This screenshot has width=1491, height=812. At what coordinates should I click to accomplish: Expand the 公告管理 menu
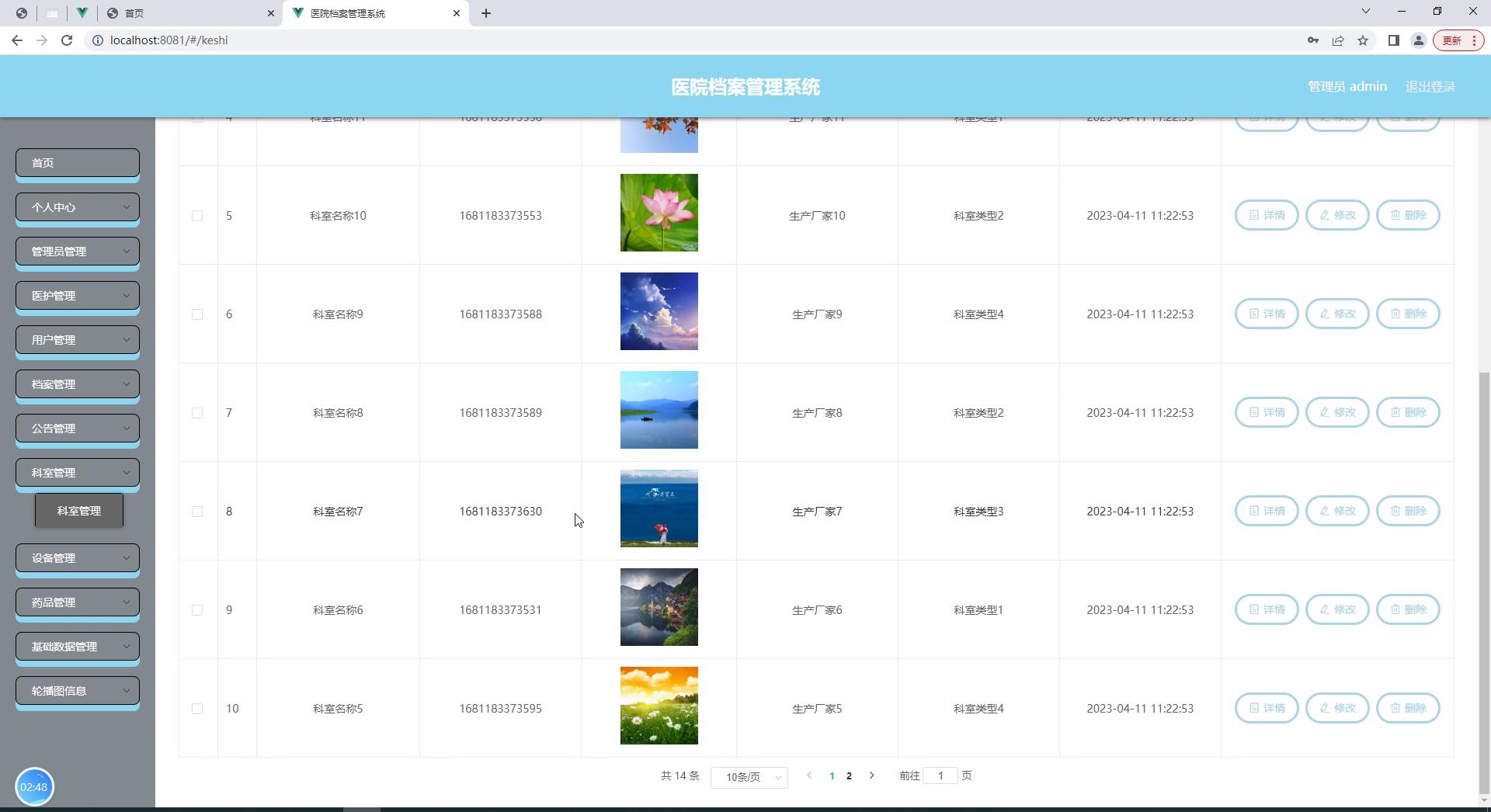(x=78, y=429)
